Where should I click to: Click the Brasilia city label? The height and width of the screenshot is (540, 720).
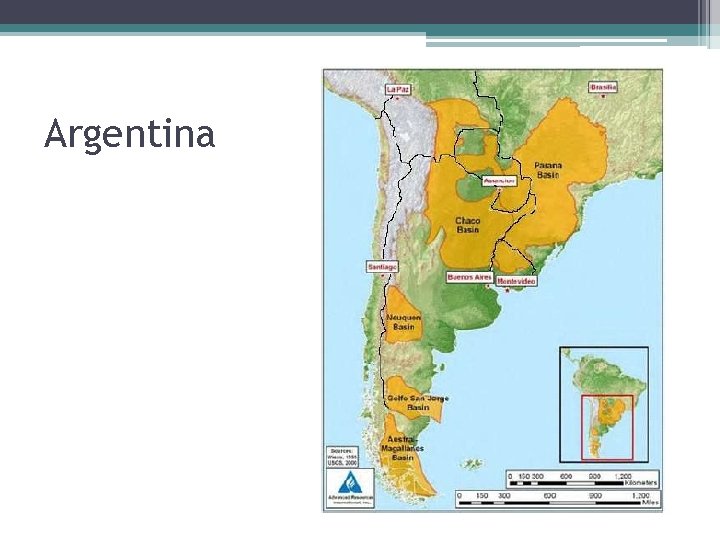603,87
